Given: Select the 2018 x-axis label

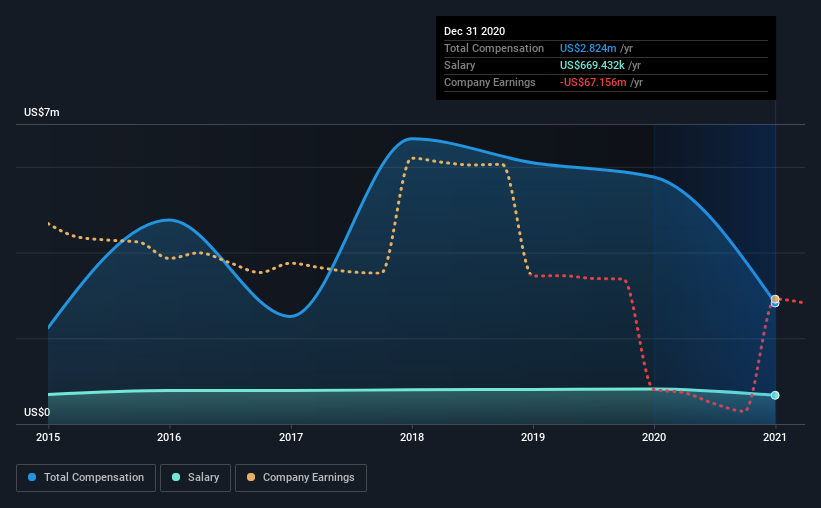Looking at the screenshot, I should click(412, 437).
